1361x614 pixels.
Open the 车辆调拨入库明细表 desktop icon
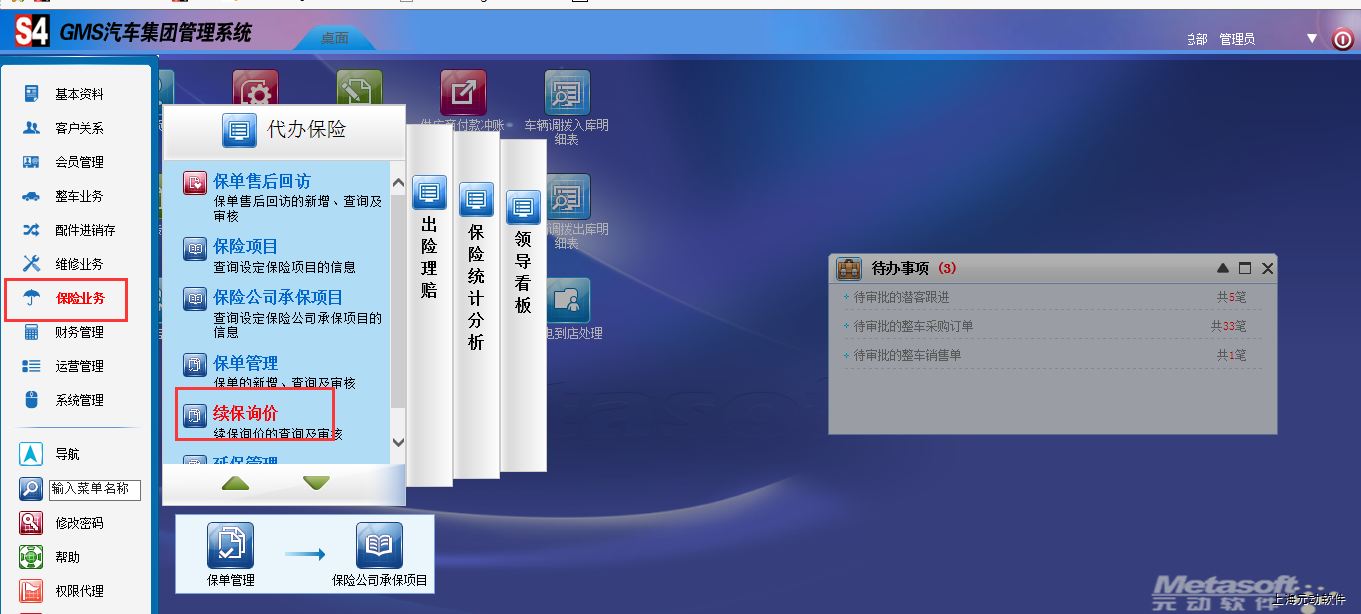click(x=567, y=92)
